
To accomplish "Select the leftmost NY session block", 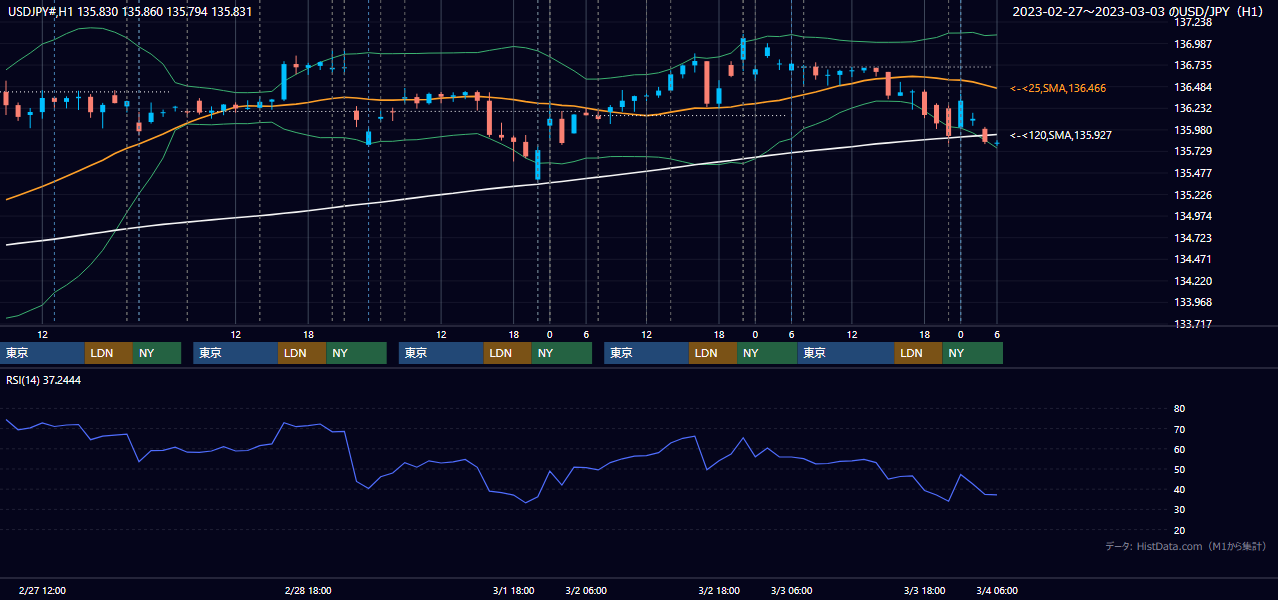I will pos(157,353).
